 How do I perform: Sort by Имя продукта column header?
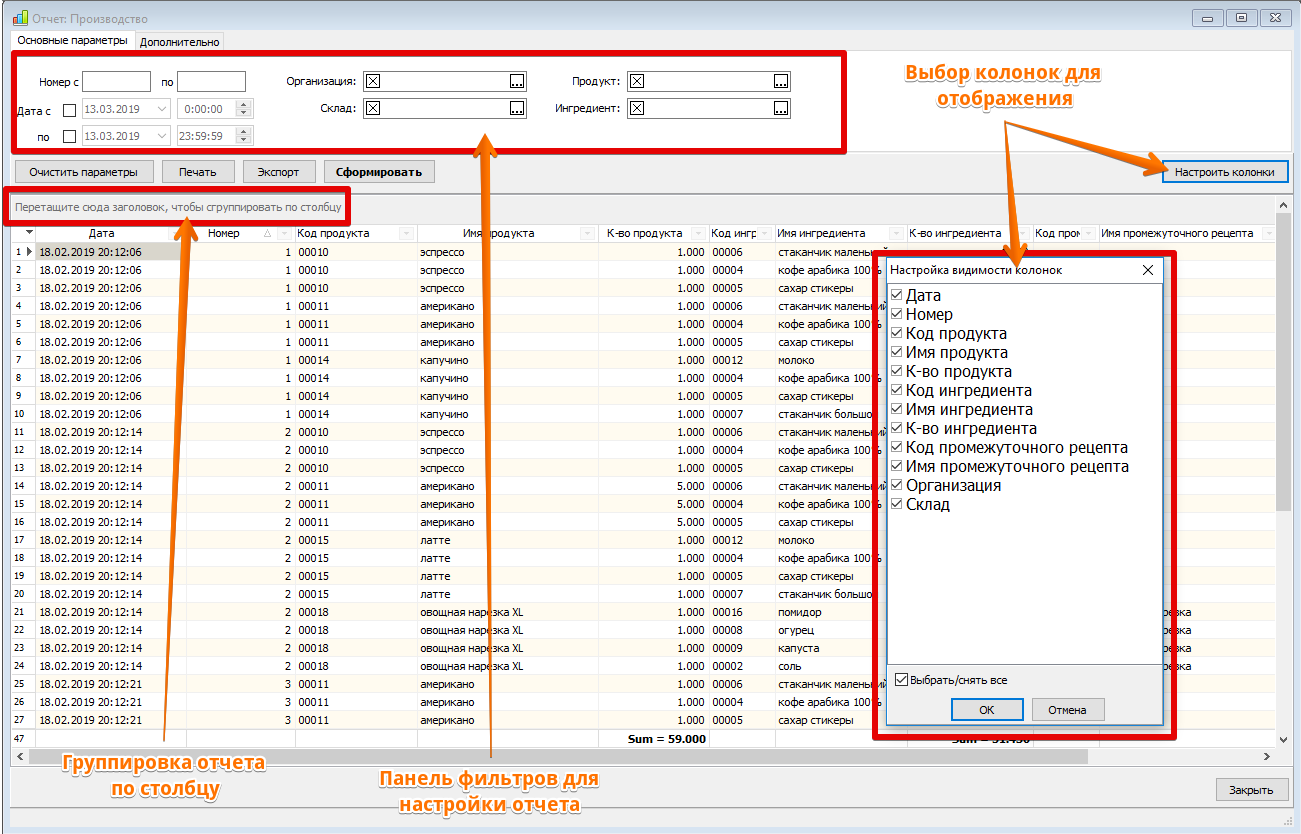pos(499,233)
